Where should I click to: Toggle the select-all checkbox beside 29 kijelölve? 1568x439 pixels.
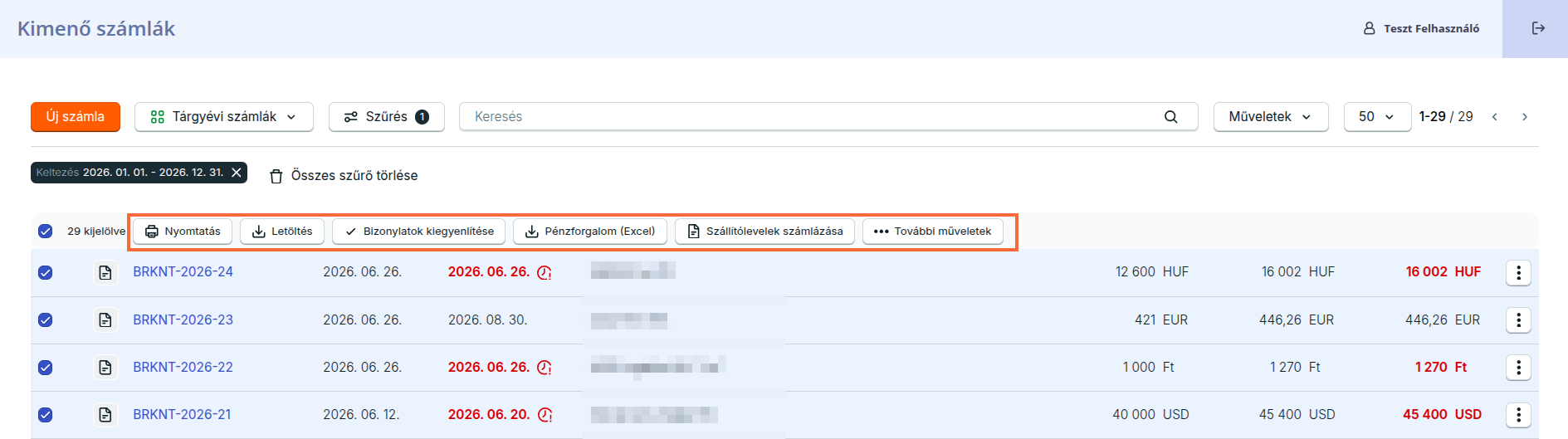click(46, 232)
